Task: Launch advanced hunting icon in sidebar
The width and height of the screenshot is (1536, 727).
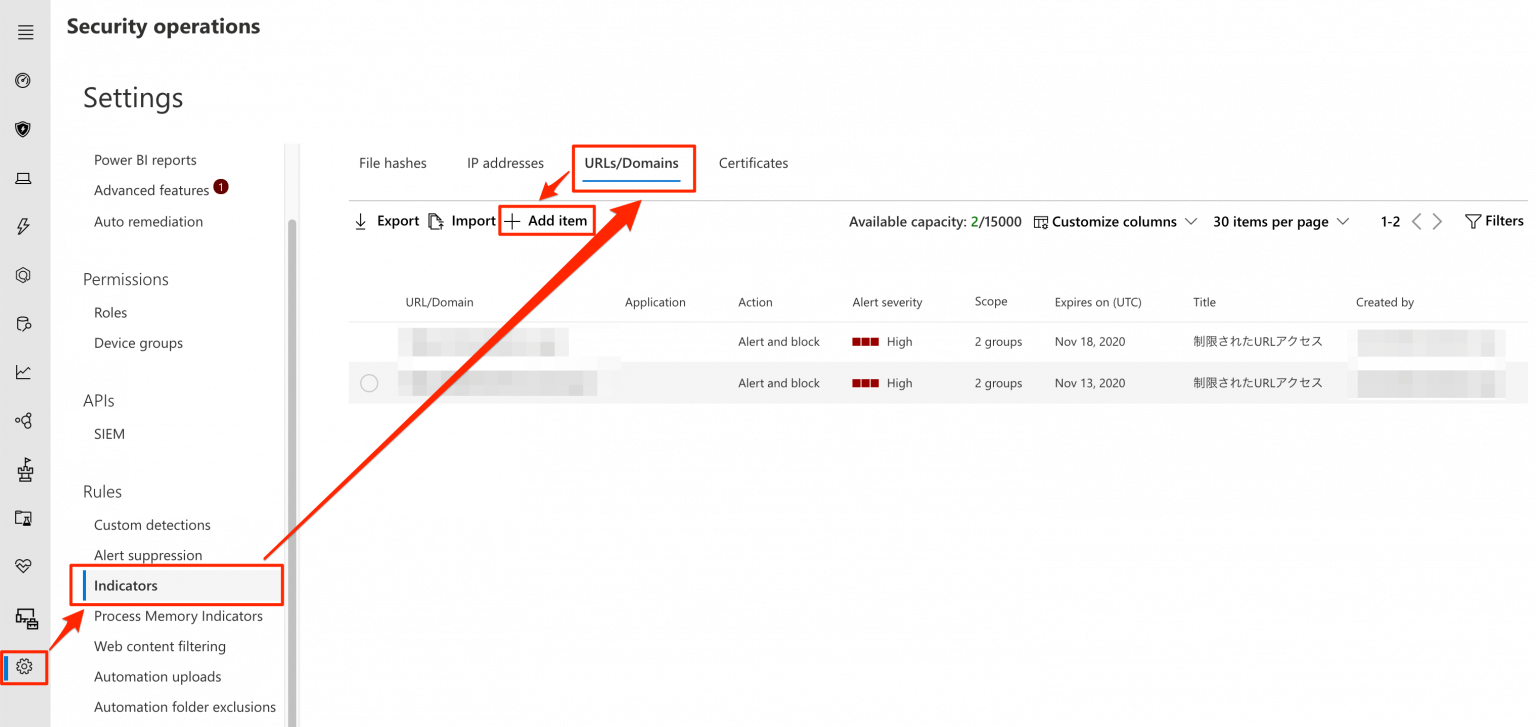Action: tap(22, 322)
